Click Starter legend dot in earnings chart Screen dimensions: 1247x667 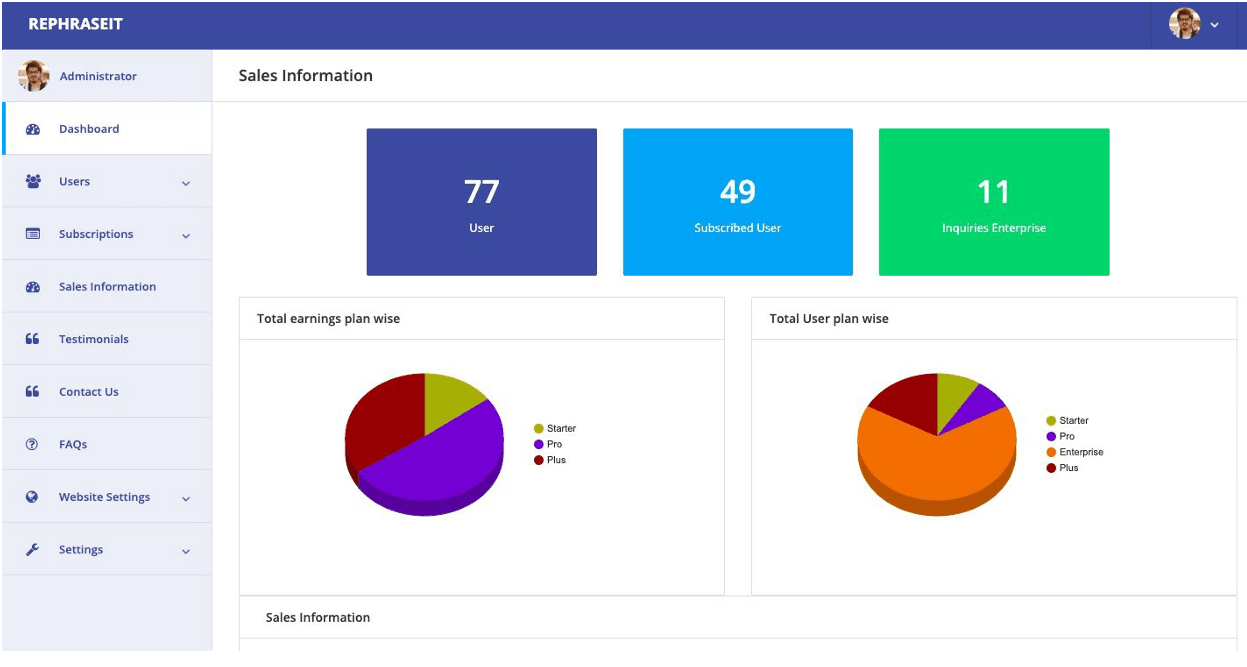(539, 429)
